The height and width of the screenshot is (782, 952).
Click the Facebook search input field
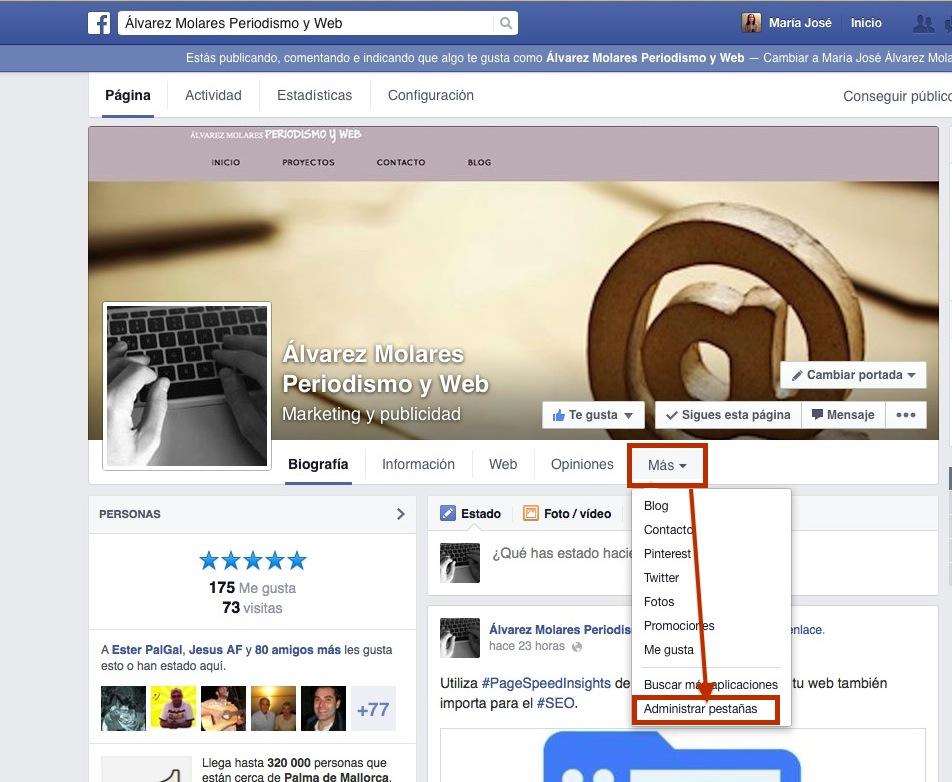[306, 23]
